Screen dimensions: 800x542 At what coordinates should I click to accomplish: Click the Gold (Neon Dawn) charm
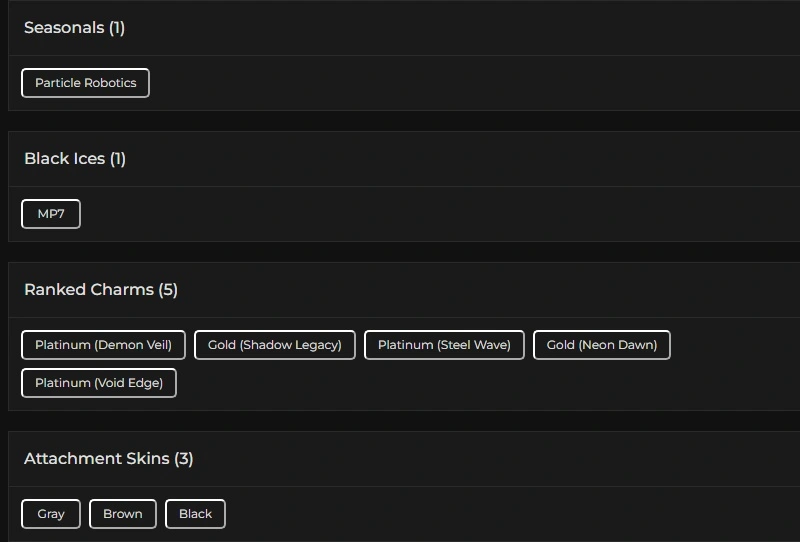point(602,345)
